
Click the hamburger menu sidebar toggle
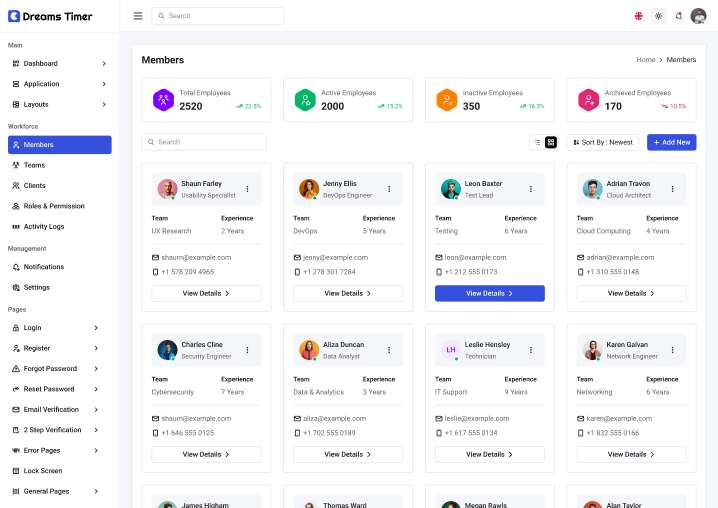pyautogui.click(x=137, y=16)
